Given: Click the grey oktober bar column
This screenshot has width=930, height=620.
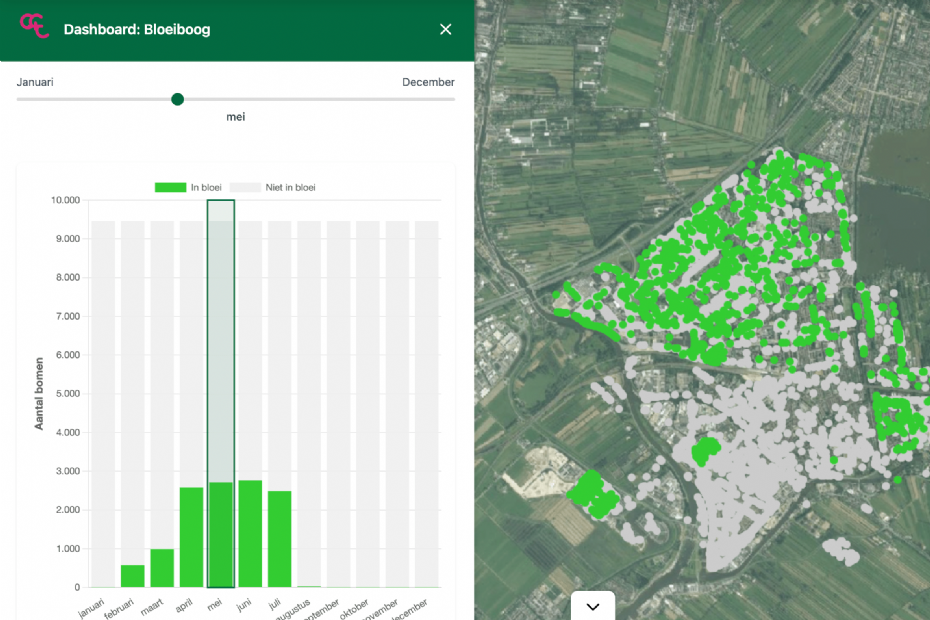Looking at the screenshot, I should click(x=368, y=400).
